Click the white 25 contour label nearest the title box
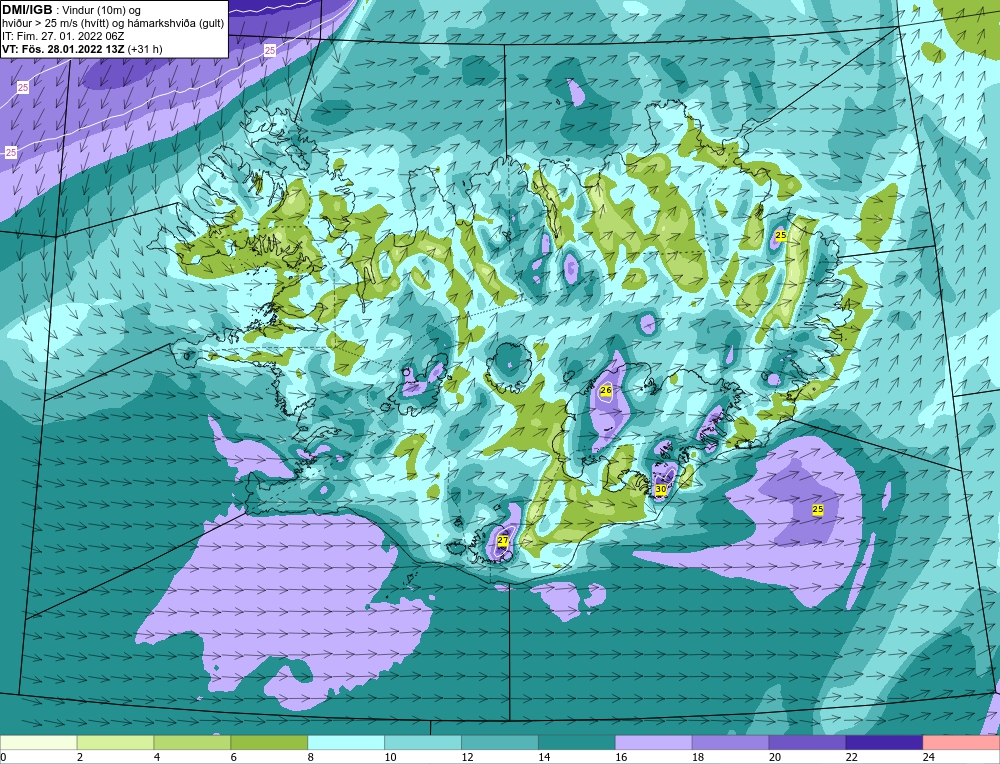The height and width of the screenshot is (764, 1000). pos(270,50)
